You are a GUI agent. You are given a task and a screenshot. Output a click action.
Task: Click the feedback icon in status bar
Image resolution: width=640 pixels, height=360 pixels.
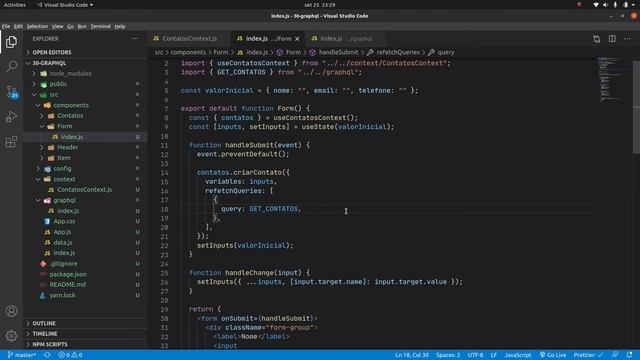click(615, 355)
